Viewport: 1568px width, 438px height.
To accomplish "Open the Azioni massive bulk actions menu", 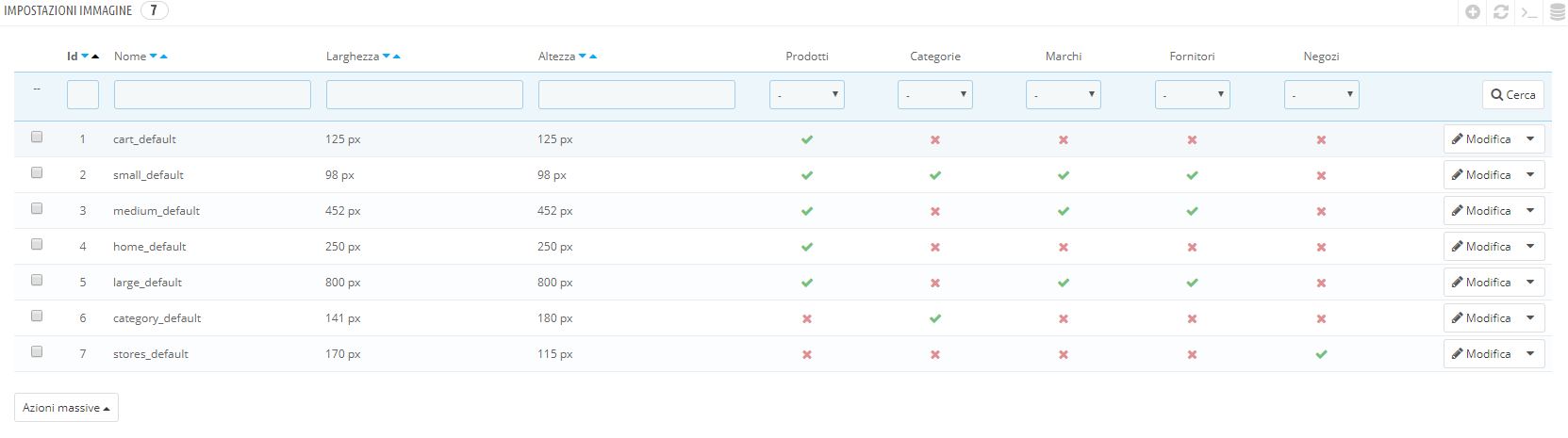I will tap(66, 408).
